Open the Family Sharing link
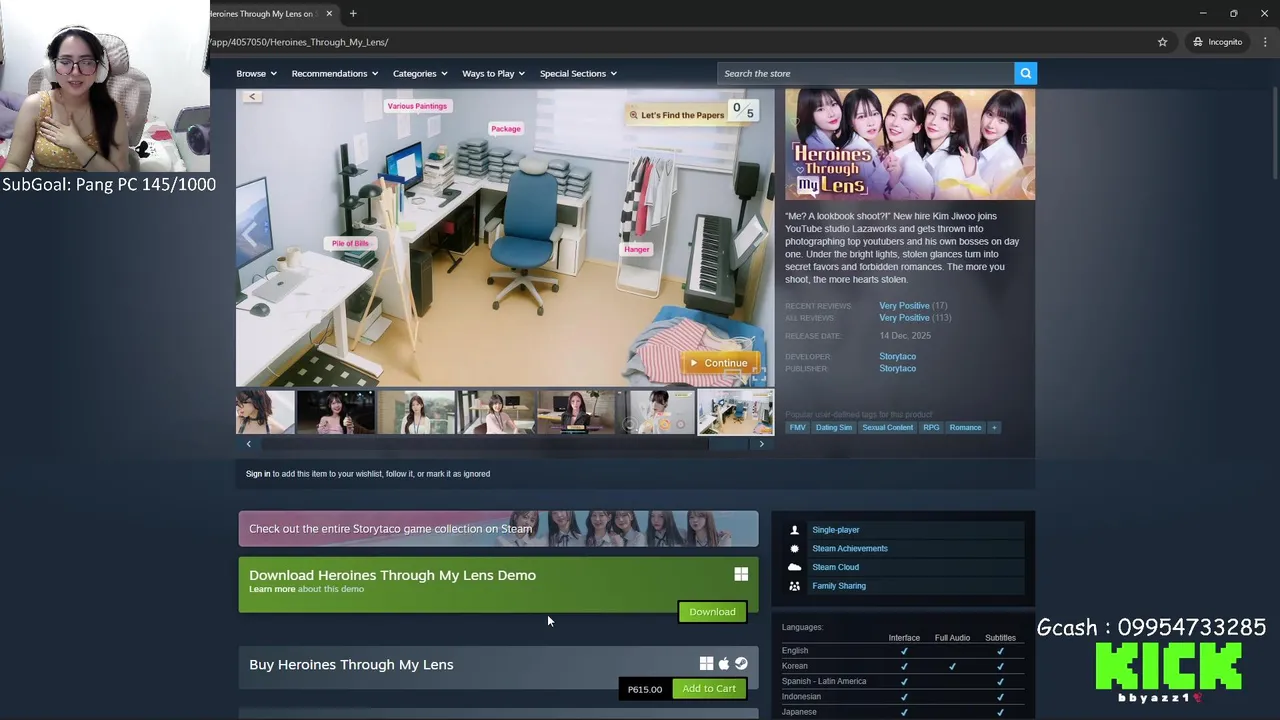Screen dimensions: 1280x720 [839, 586]
